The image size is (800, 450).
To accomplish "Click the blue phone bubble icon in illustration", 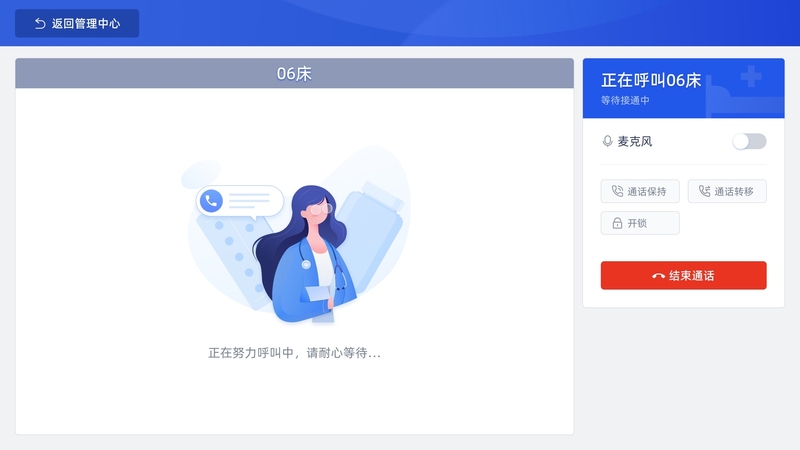I will point(211,201).
